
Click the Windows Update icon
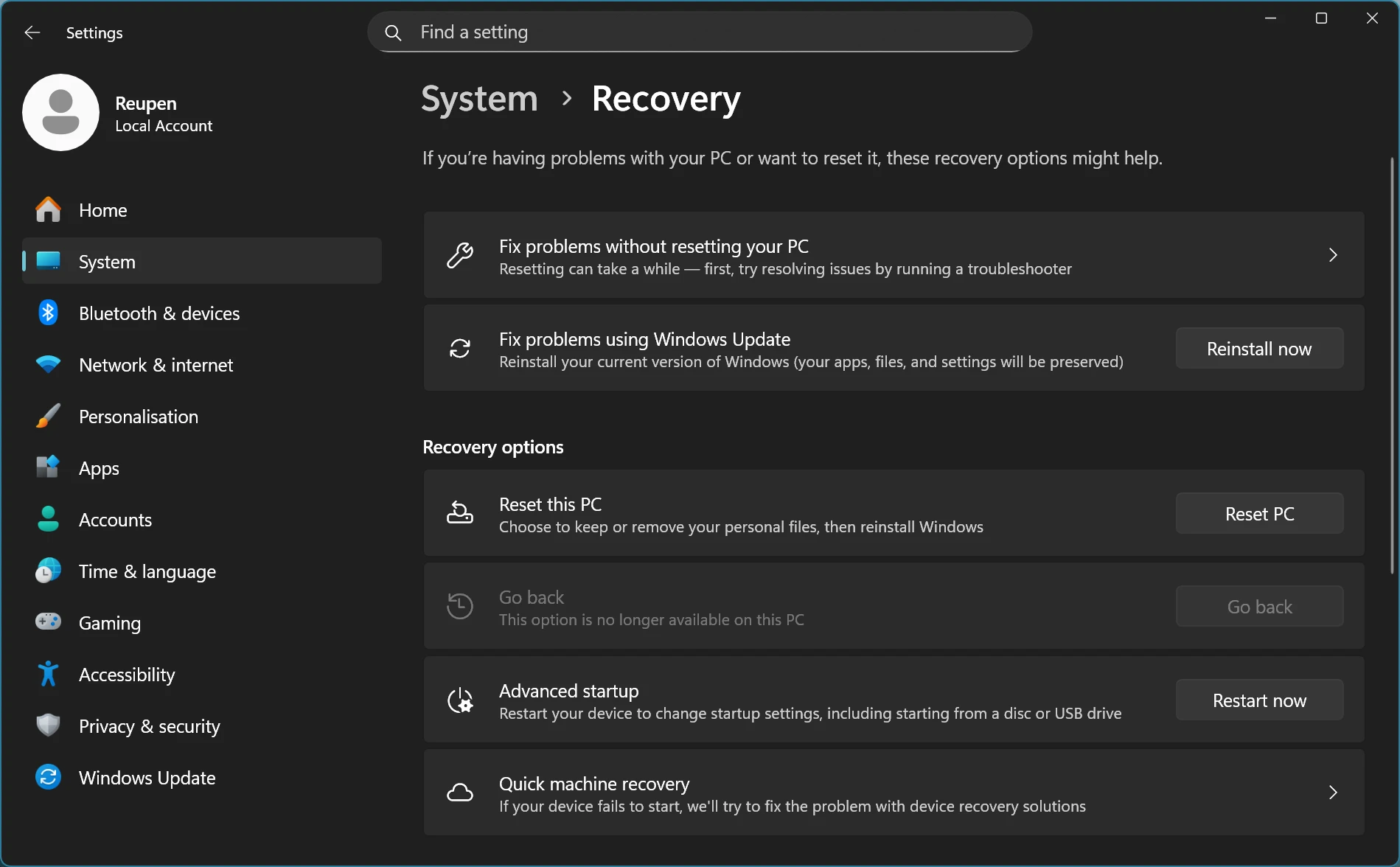[x=48, y=776]
